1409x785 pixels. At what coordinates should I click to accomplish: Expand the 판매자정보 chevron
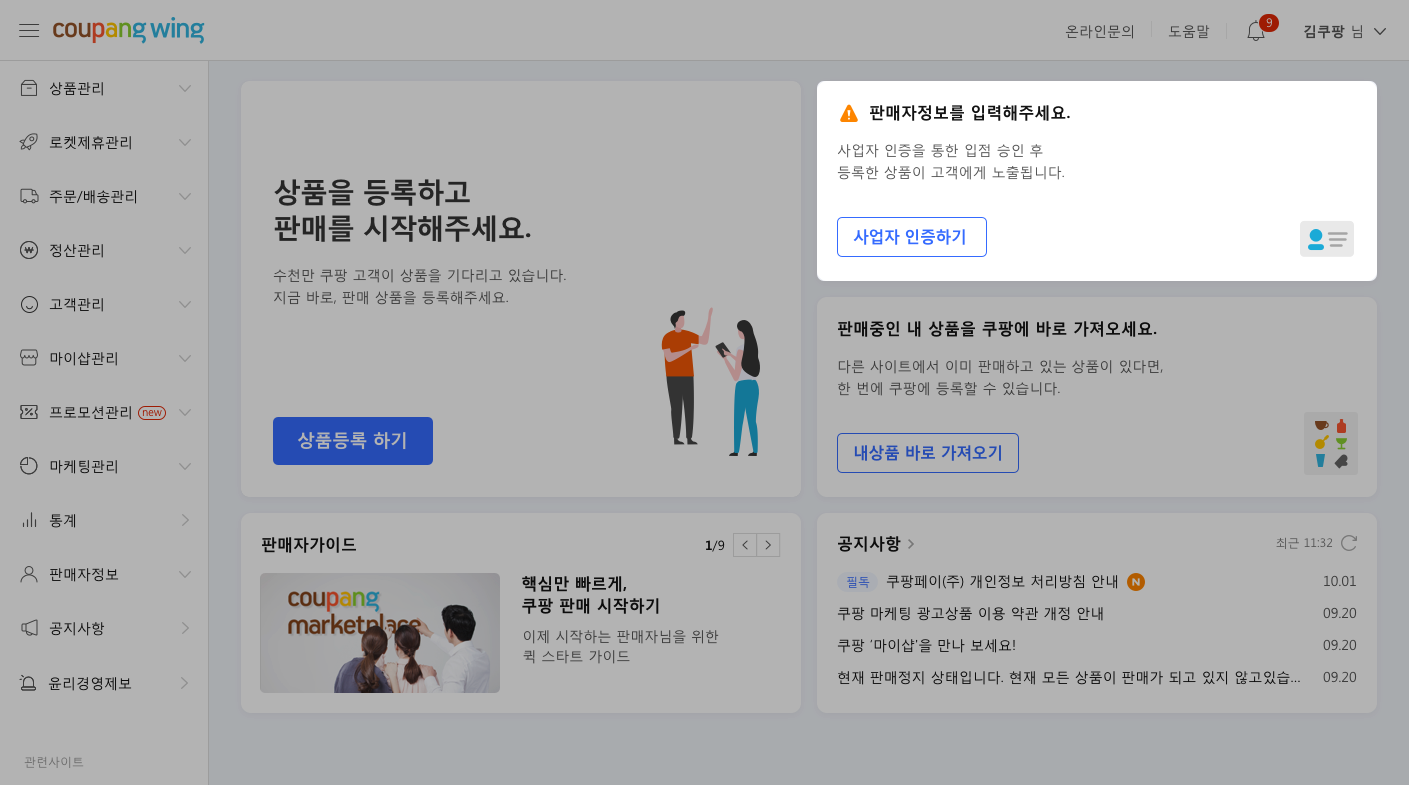[x=185, y=574]
